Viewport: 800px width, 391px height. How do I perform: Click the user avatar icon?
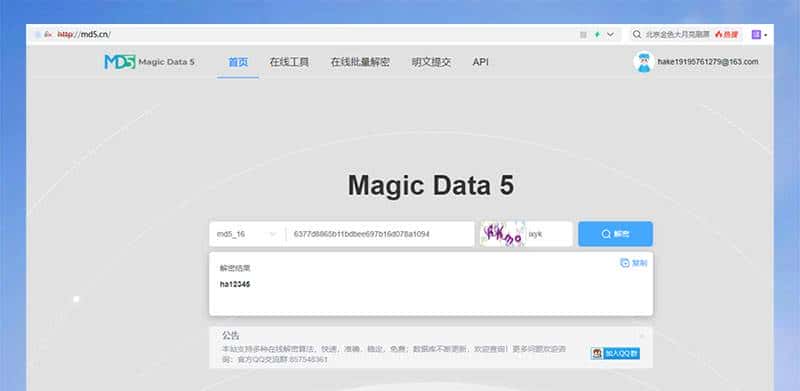pos(644,62)
